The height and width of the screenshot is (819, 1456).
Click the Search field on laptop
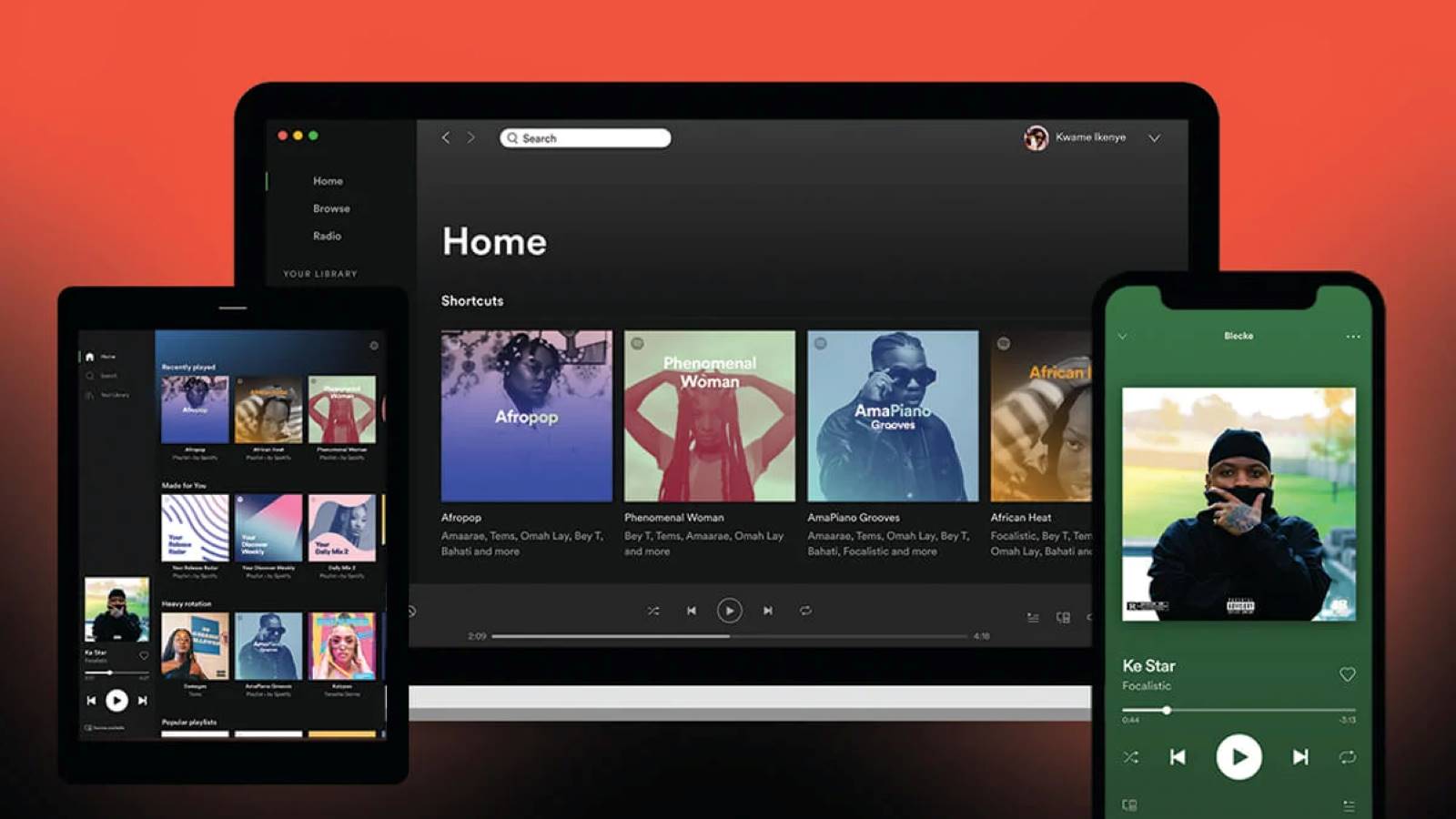click(x=585, y=137)
